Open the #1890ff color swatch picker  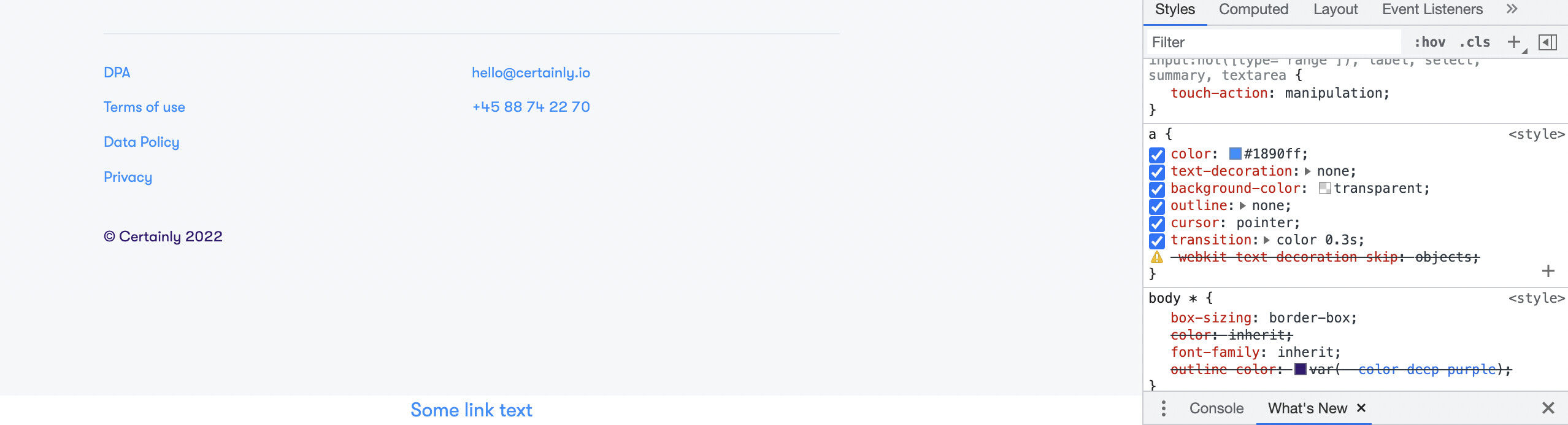coord(1235,154)
